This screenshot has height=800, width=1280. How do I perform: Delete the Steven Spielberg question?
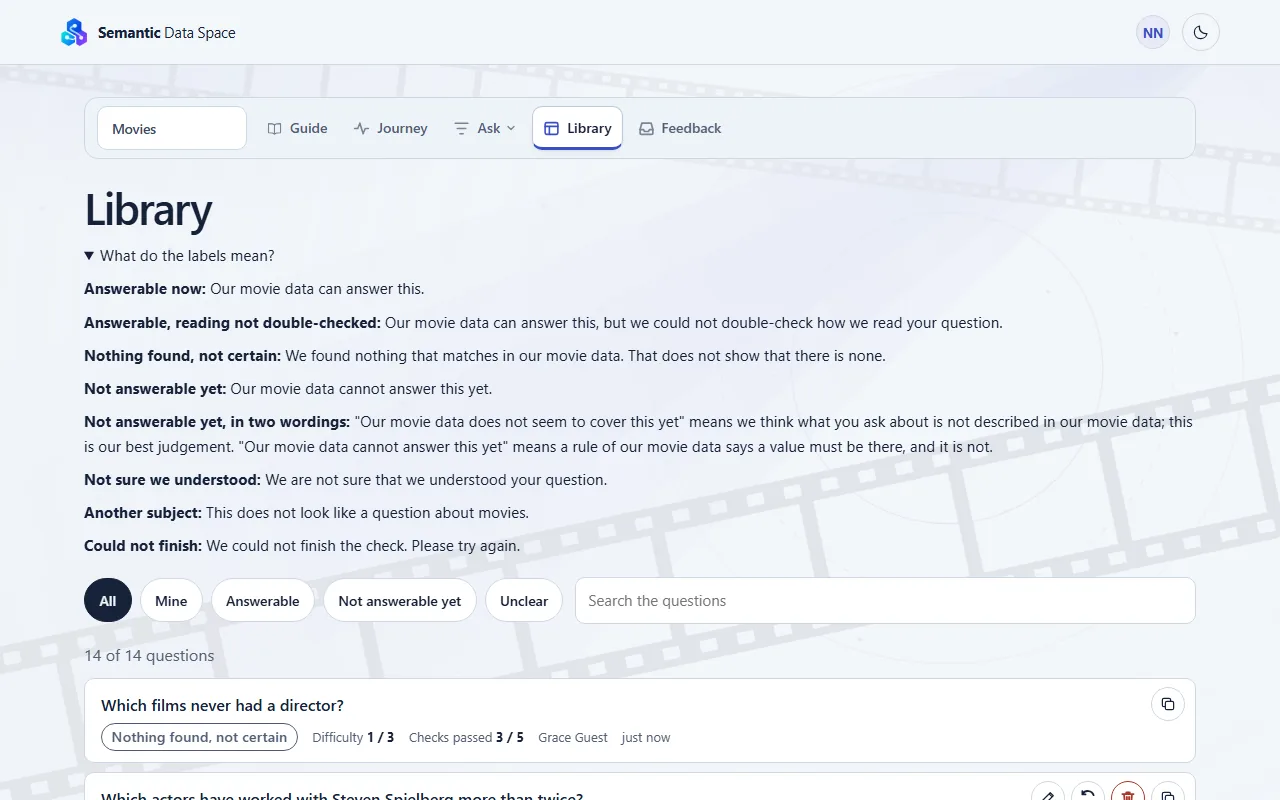click(x=1128, y=796)
